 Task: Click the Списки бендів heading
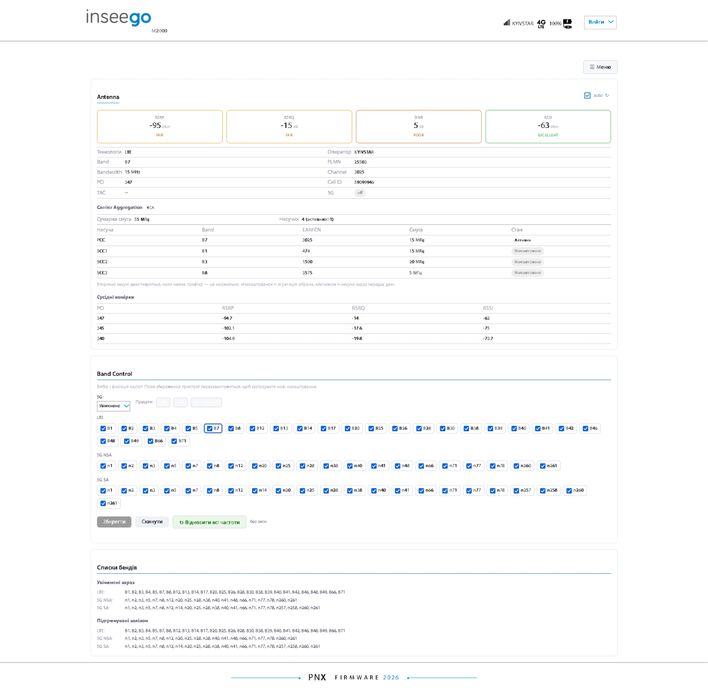coord(117,568)
